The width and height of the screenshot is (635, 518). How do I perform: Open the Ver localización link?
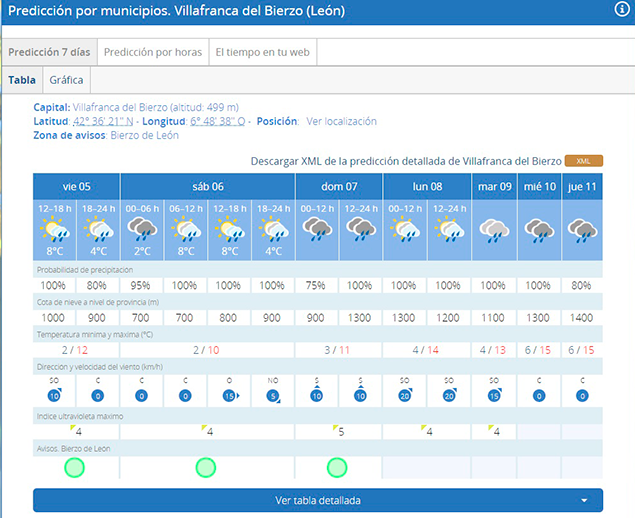[341, 121]
